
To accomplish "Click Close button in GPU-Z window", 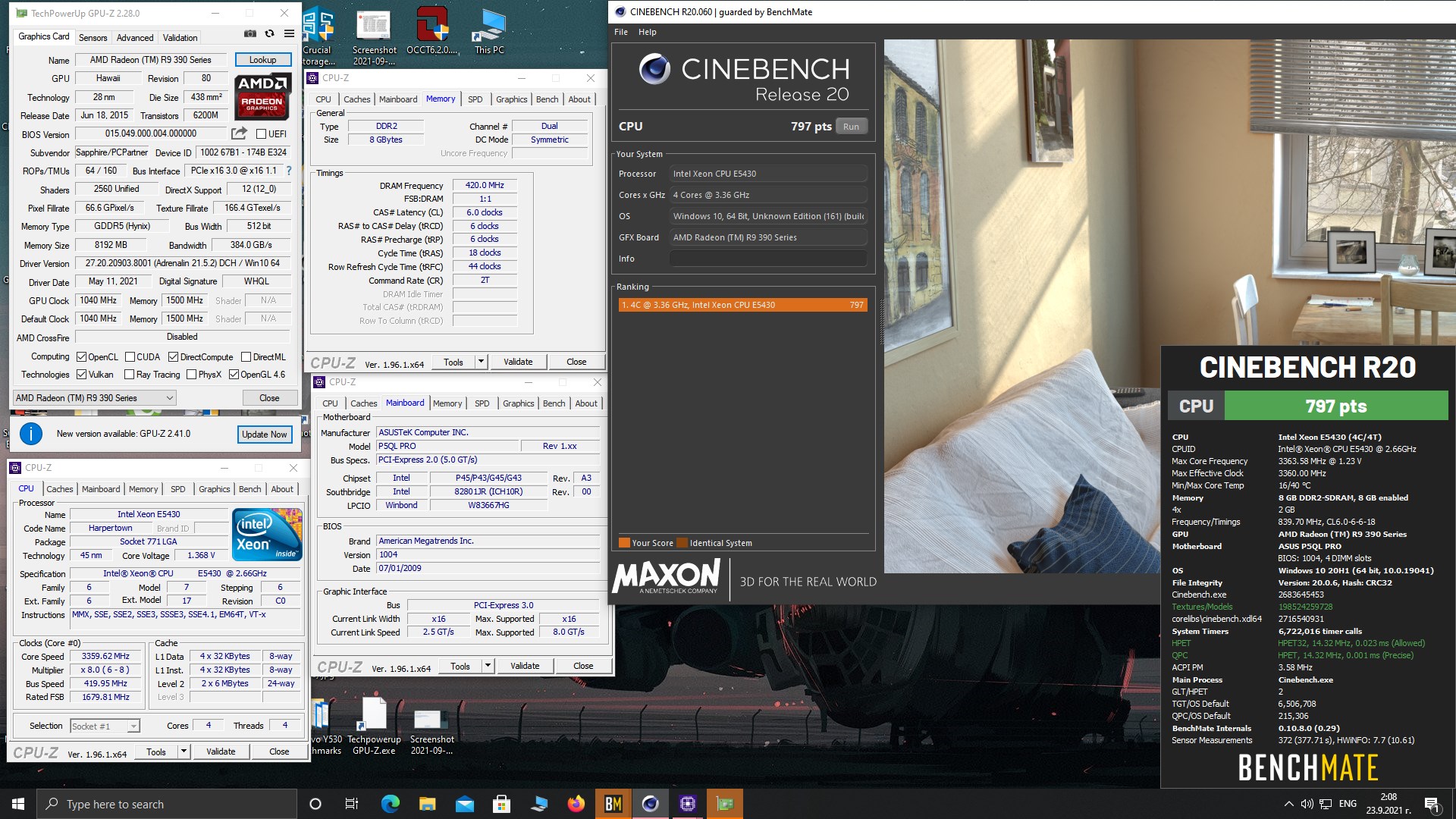I will point(269,398).
